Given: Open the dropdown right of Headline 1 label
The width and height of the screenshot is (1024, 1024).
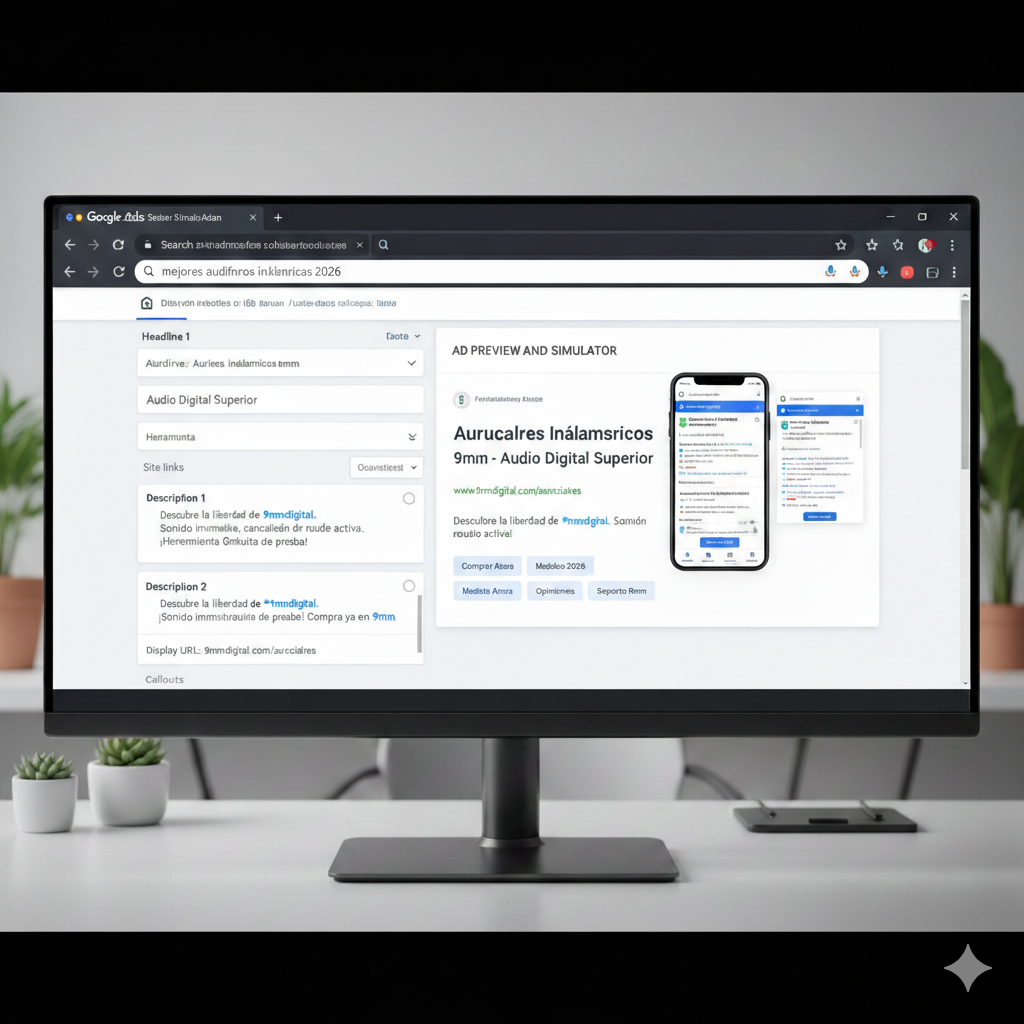Looking at the screenshot, I should click(403, 337).
